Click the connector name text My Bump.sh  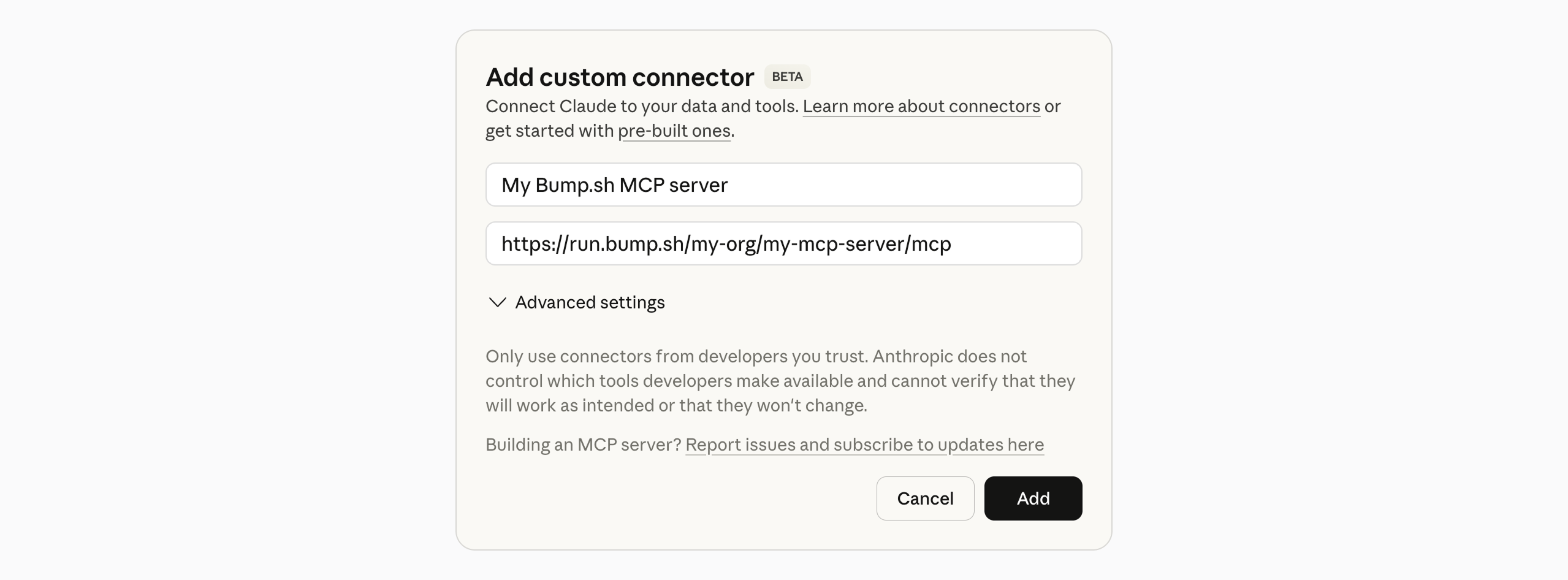click(x=614, y=185)
